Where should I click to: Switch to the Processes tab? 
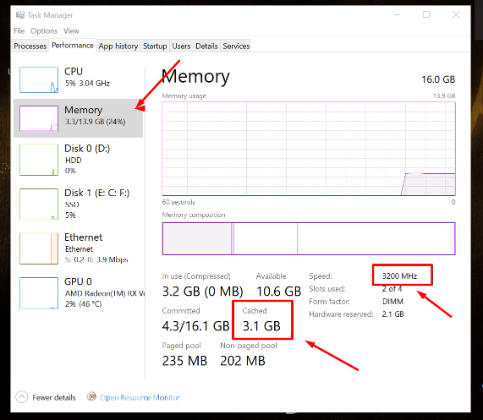point(30,46)
